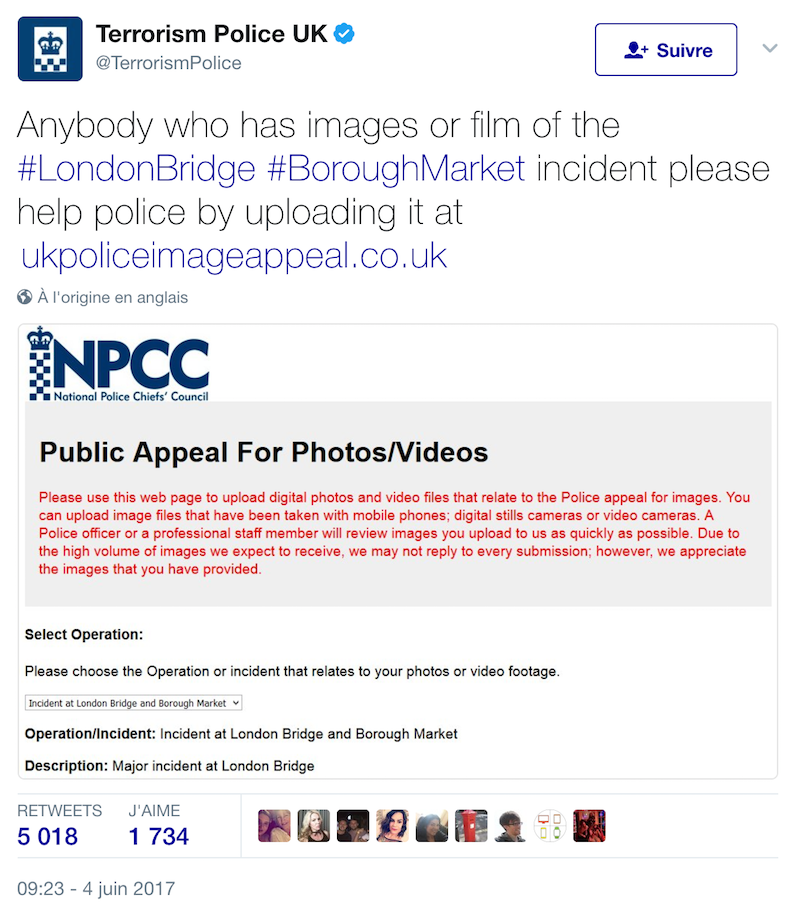Click the Terrorism Police UK account name
This screenshot has height=910, width=800.
[x=212, y=34]
